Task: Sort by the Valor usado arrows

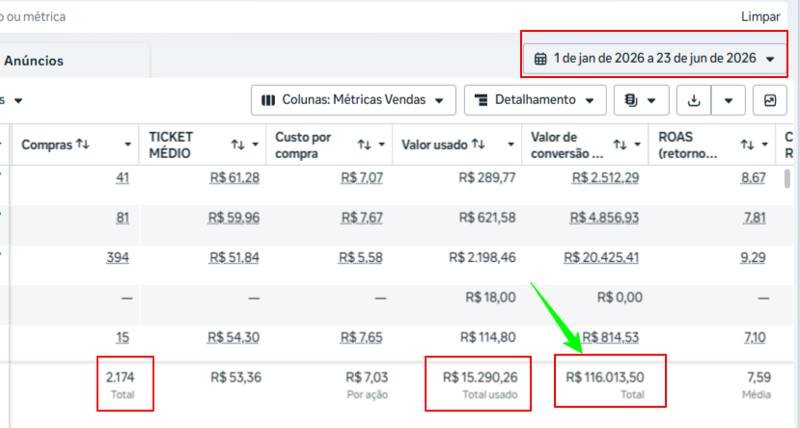Action: pyautogui.click(x=478, y=144)
